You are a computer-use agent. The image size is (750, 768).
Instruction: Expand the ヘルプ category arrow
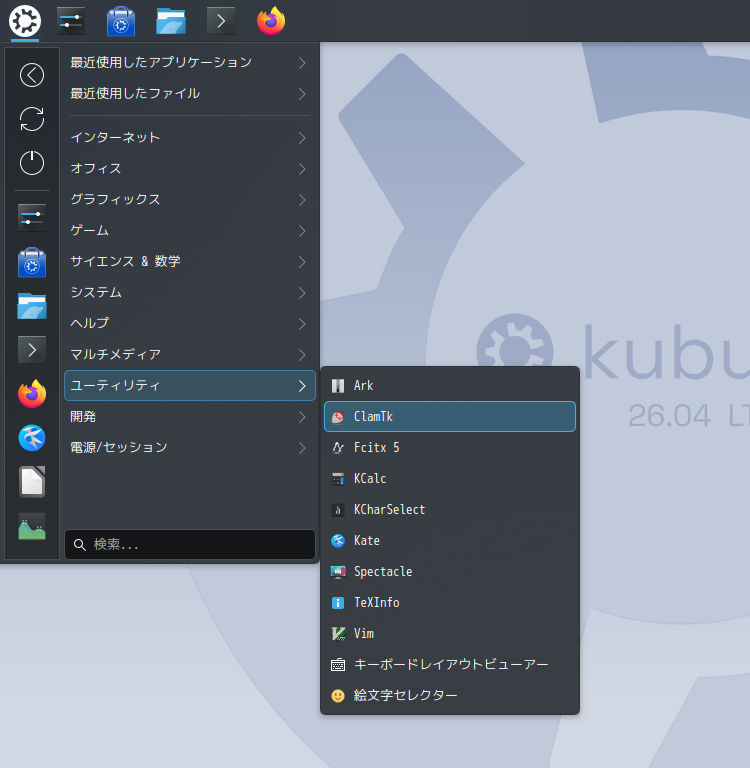[x=302, y=324]
